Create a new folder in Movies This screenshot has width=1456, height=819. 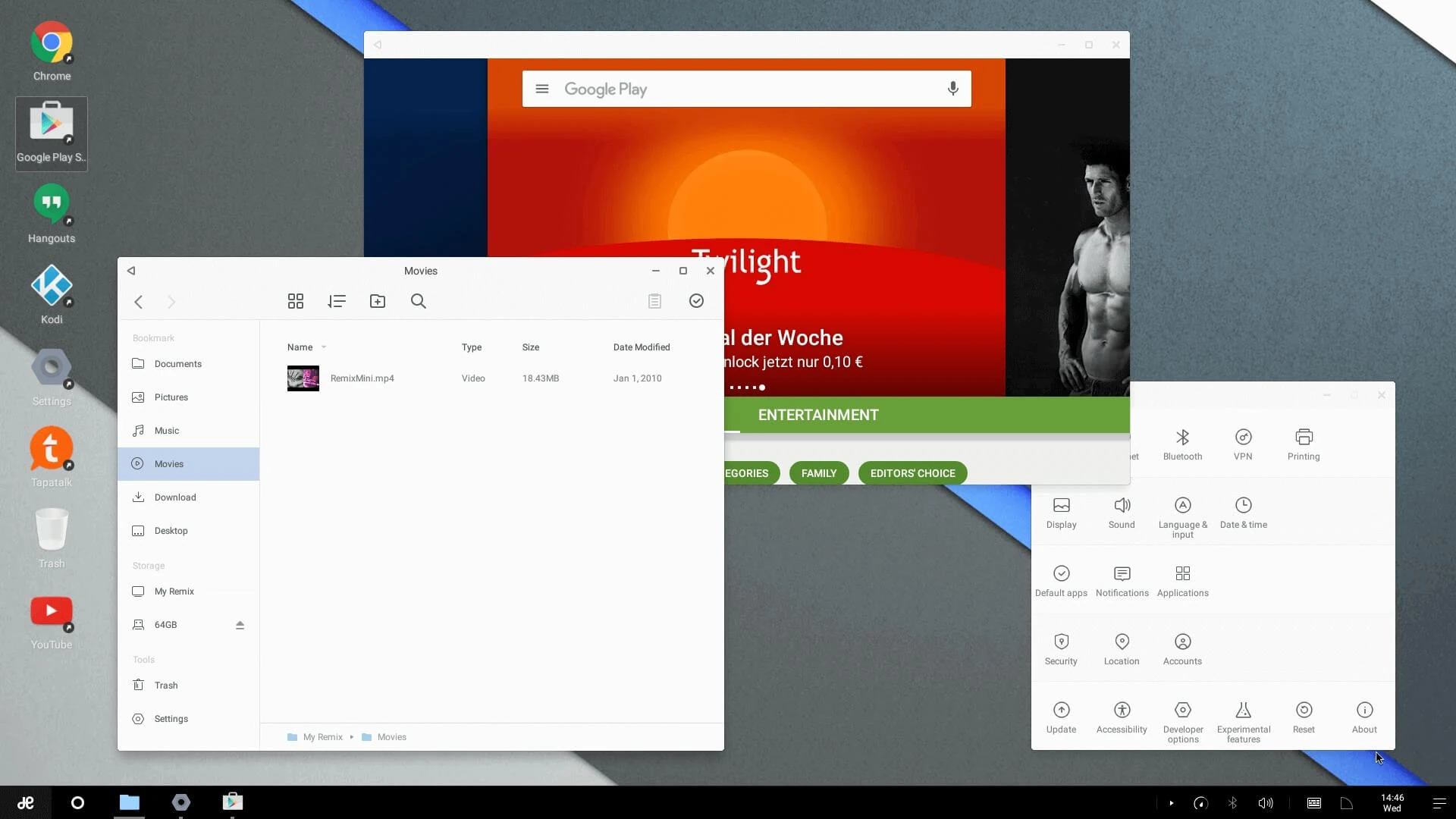coord(378,301)
